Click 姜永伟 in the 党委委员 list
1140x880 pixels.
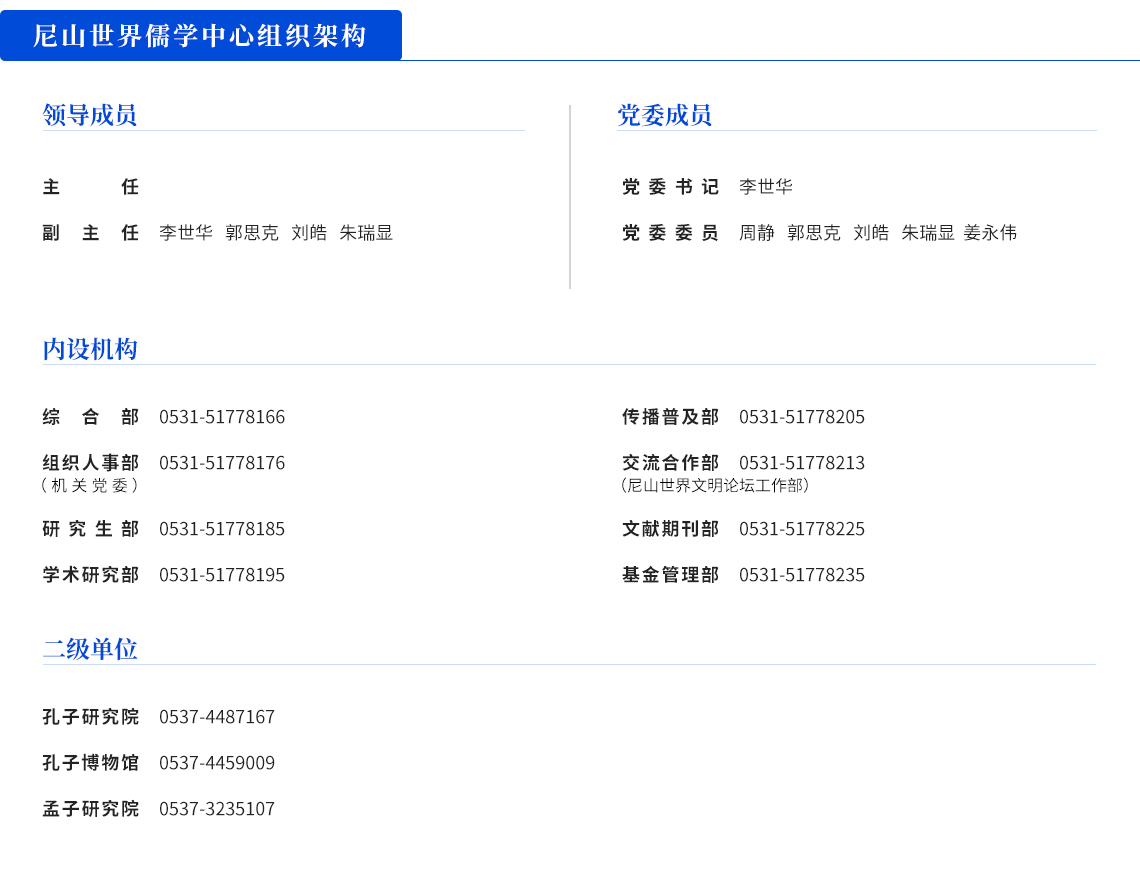coord(990,233)
